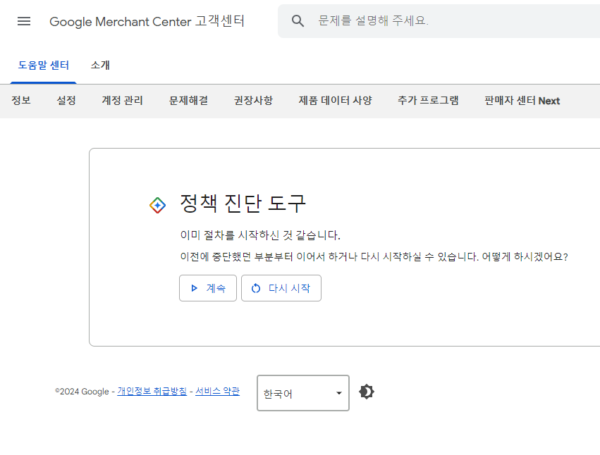
Task: Click the 정책 진단 도구 heading
Action: pos(243,203)
